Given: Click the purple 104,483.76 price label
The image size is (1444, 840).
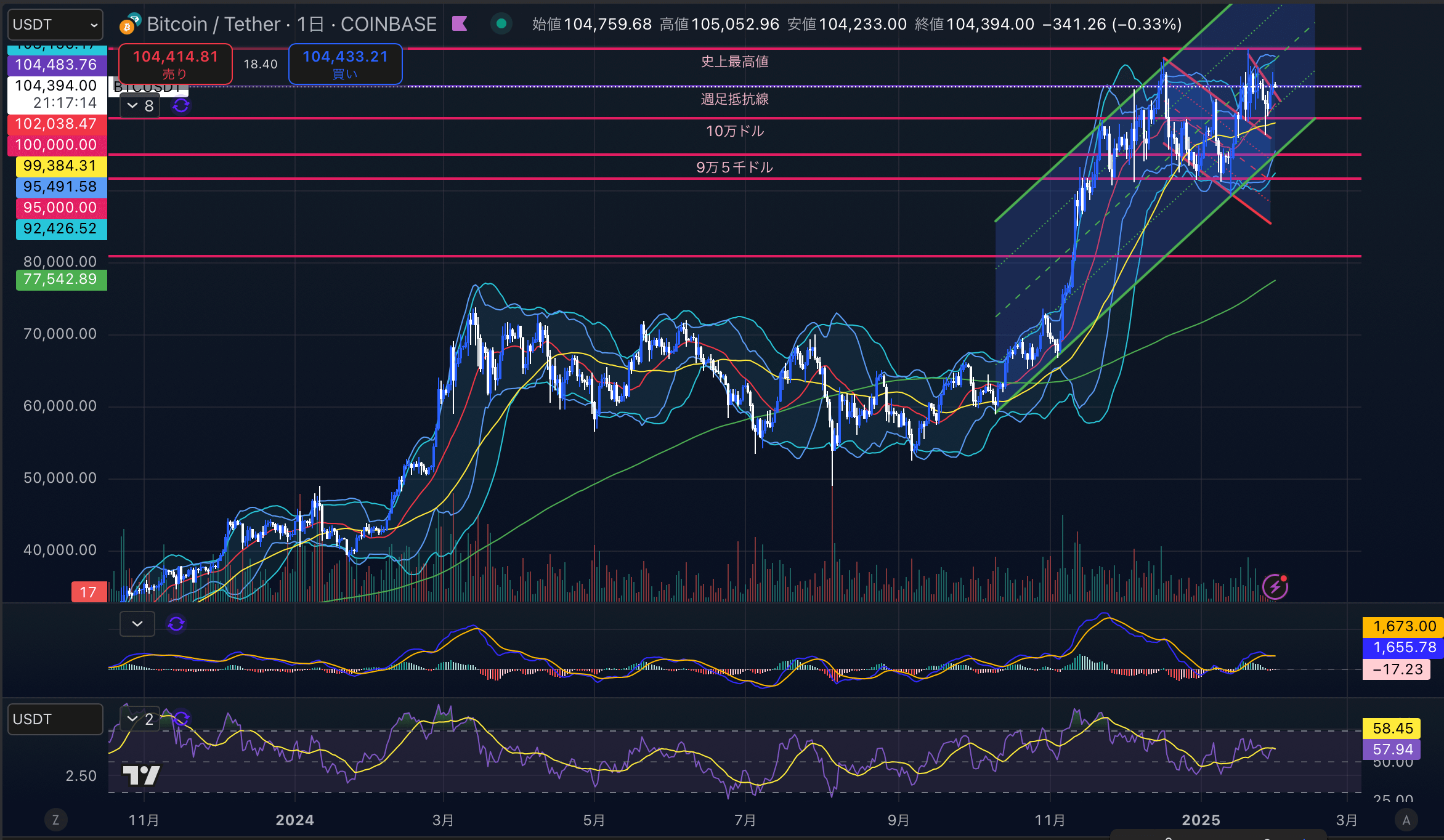Looking at the screenshot, I should pos(57,65).
